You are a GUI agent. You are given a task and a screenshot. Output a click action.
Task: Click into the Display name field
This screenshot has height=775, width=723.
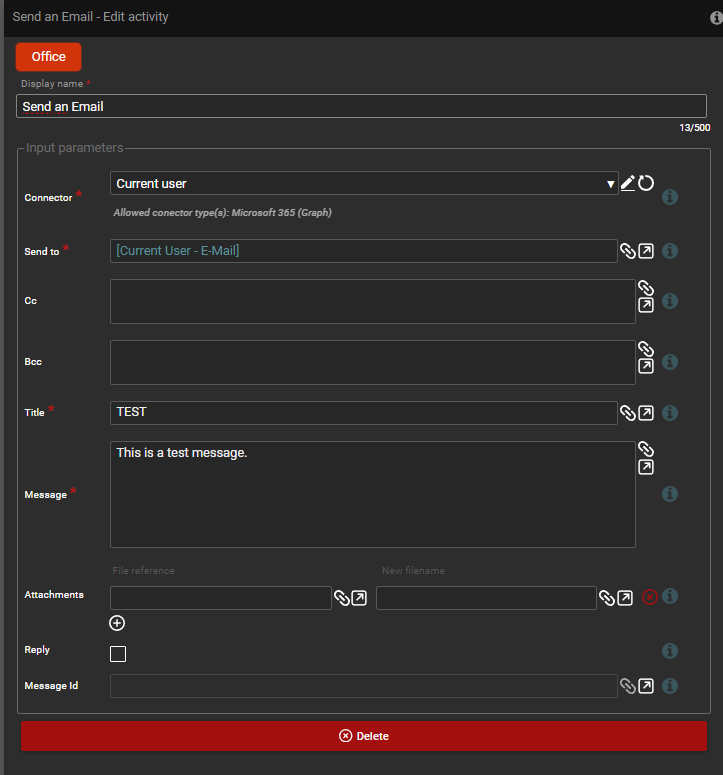360,106
